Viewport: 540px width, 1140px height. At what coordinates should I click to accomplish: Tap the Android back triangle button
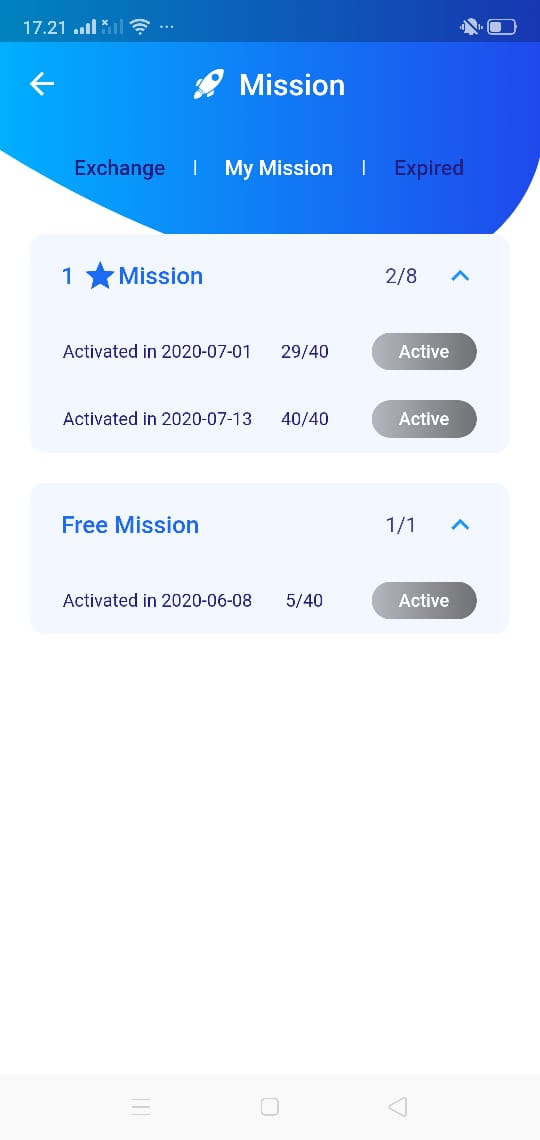coord(398,1107)
